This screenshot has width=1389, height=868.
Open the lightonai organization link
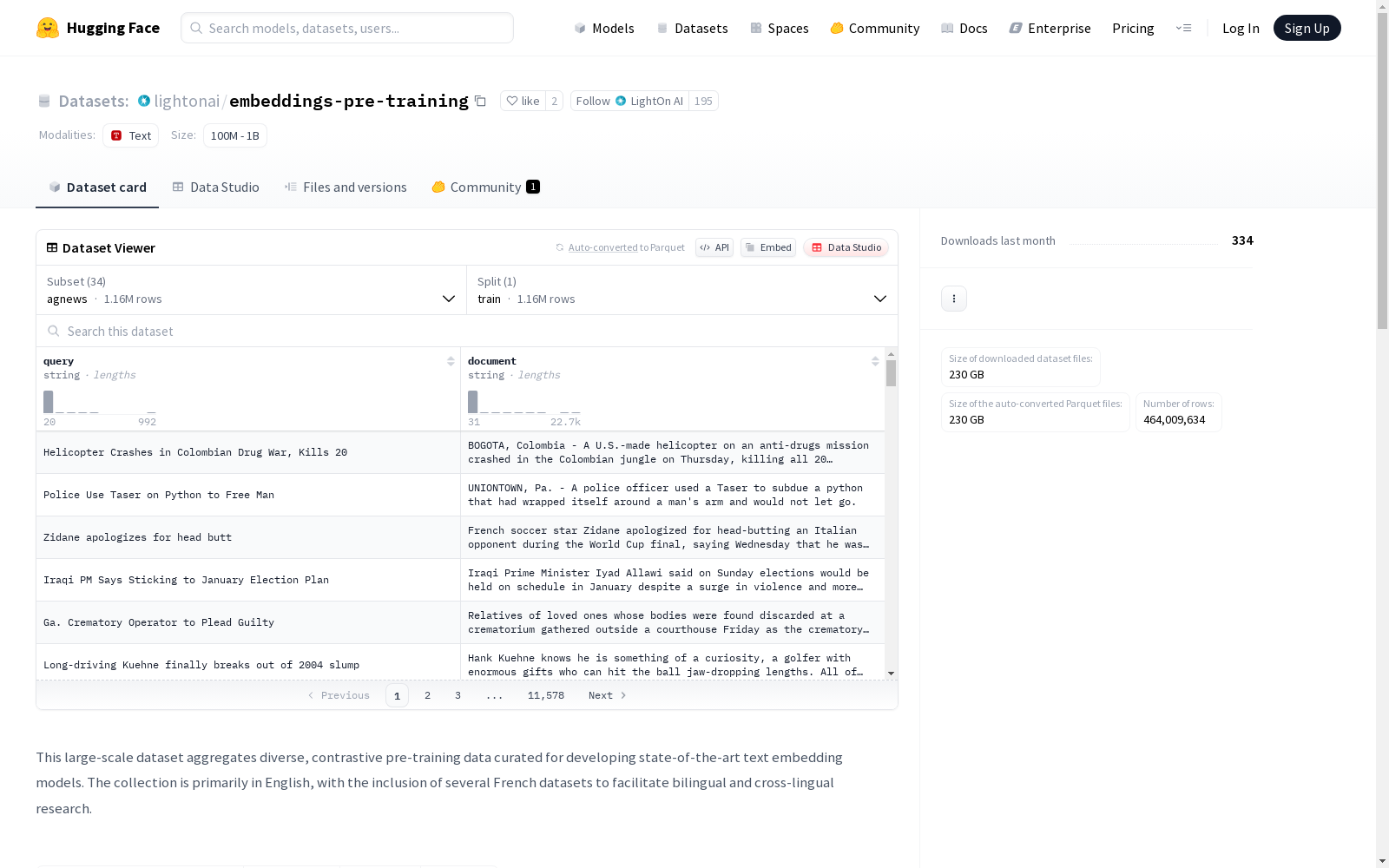coord(187,101)
